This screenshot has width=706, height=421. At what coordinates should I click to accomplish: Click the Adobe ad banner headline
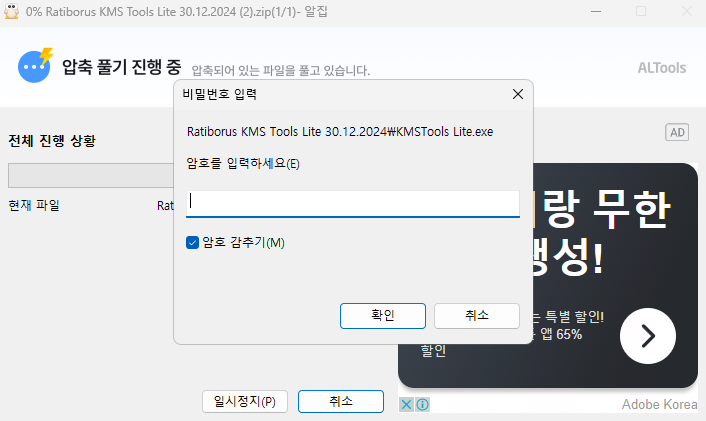601,233
